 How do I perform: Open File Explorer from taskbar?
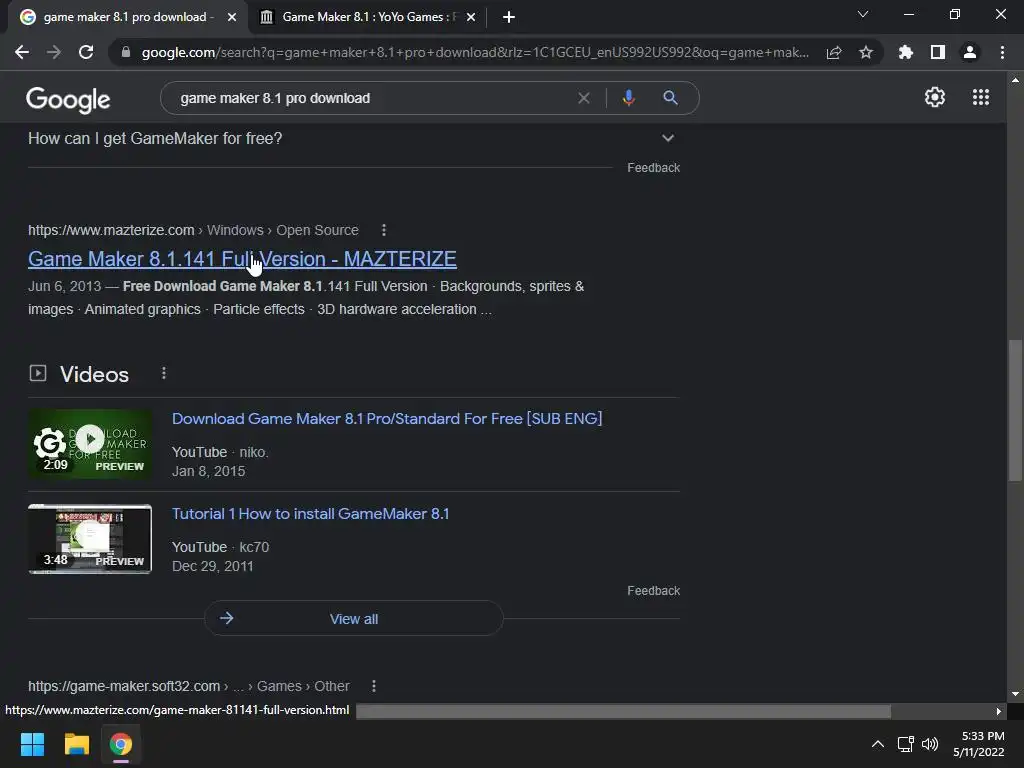[76, 744]
